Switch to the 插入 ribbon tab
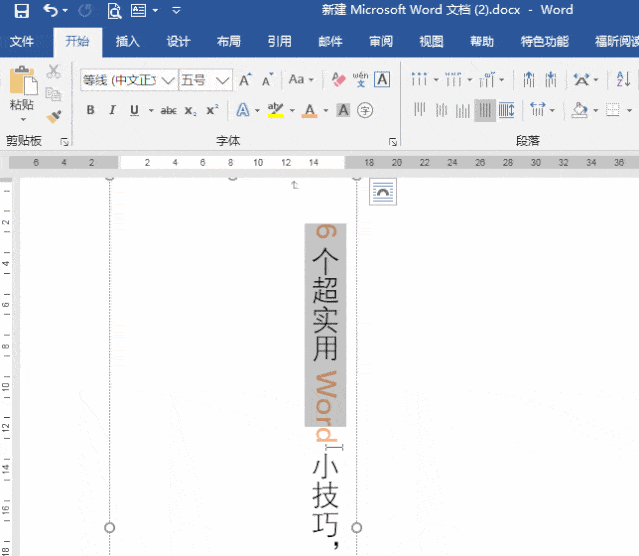 point(127,41)
